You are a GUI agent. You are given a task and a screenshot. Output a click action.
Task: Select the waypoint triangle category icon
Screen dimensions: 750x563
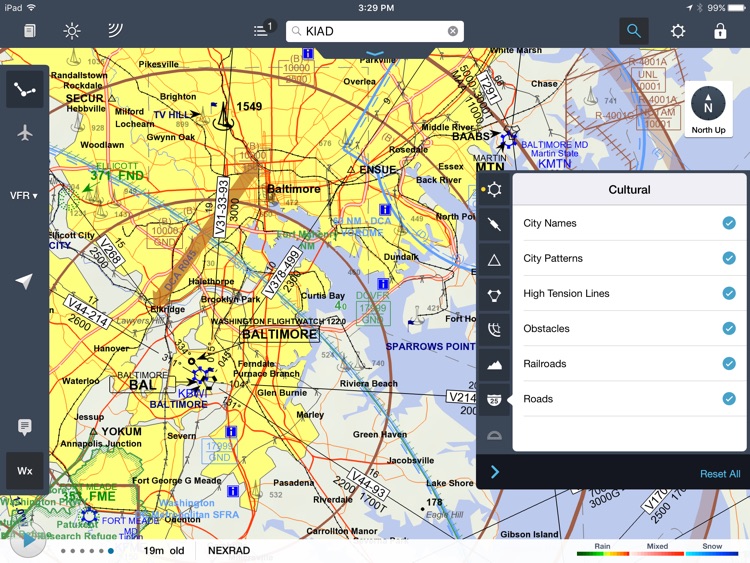coord(494,260)
